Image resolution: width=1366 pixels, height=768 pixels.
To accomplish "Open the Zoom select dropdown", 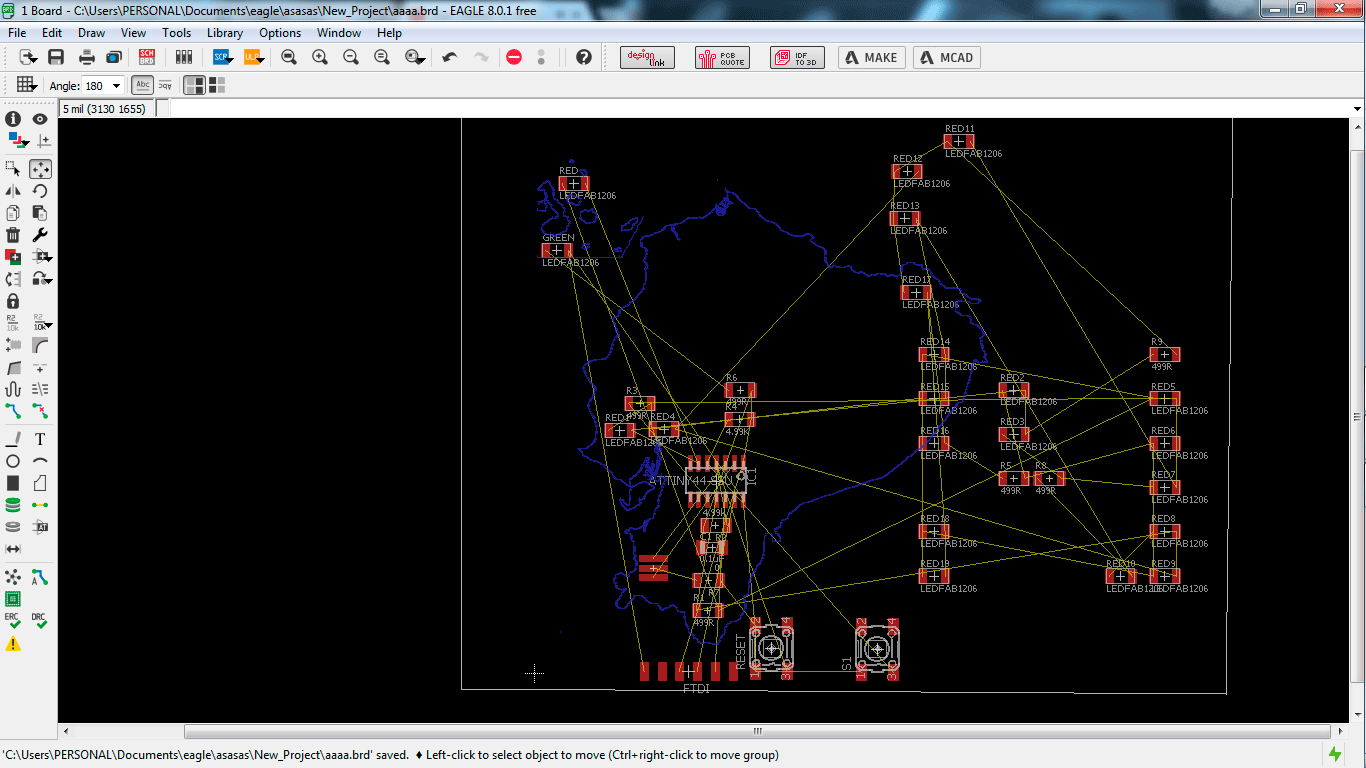I will [x=416, y=57].
